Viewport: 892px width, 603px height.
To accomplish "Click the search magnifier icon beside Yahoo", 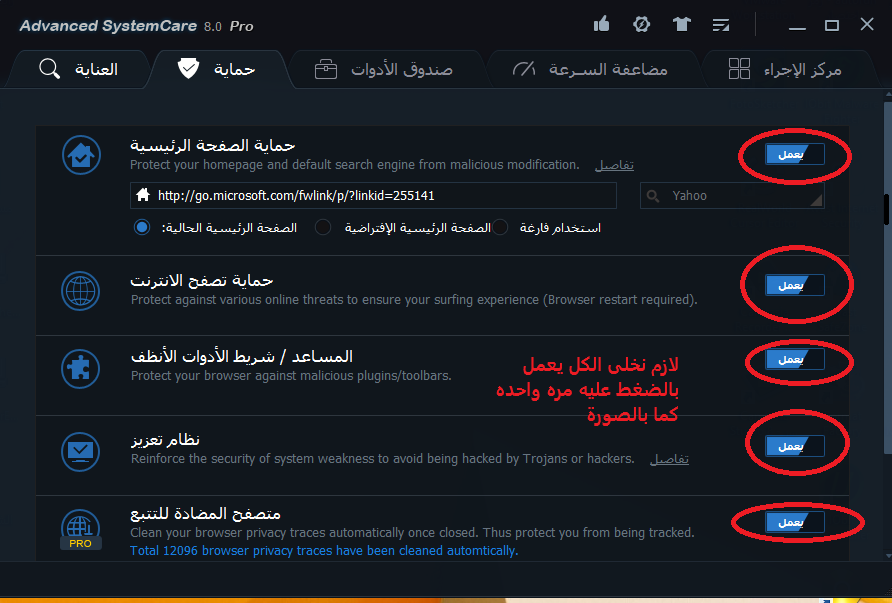I will [x=653, y=196].
